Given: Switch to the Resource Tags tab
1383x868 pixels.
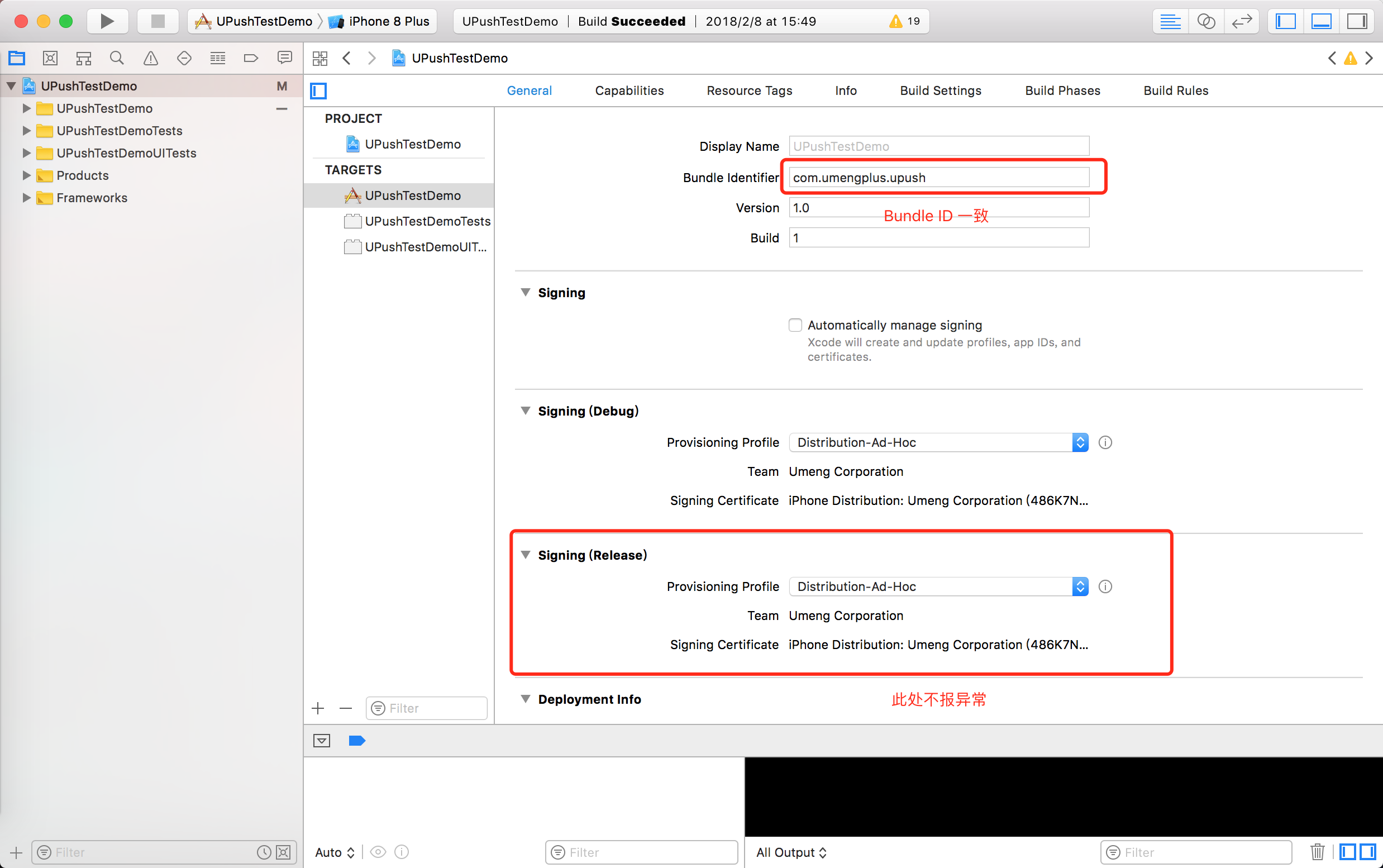Looking at the screenshot, I should [749, 90].
